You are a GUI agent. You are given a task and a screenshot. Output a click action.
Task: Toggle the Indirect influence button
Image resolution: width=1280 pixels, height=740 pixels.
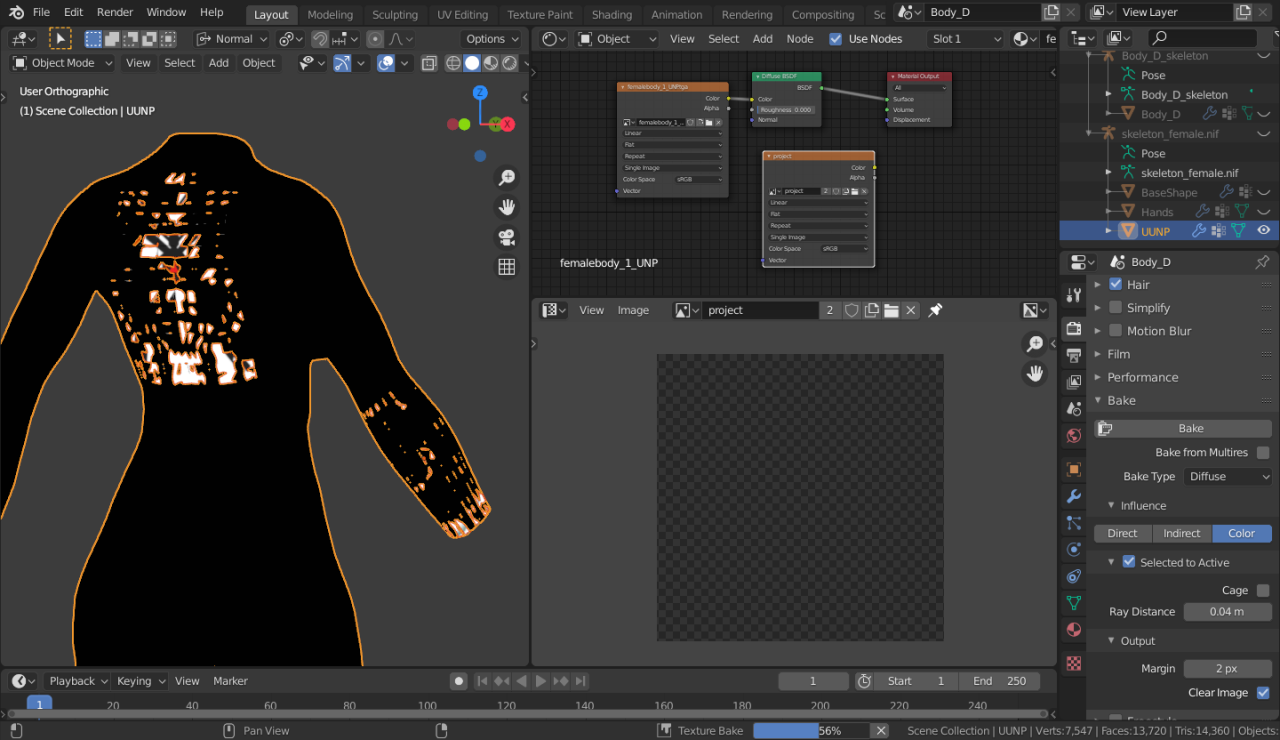(1182, 534)
